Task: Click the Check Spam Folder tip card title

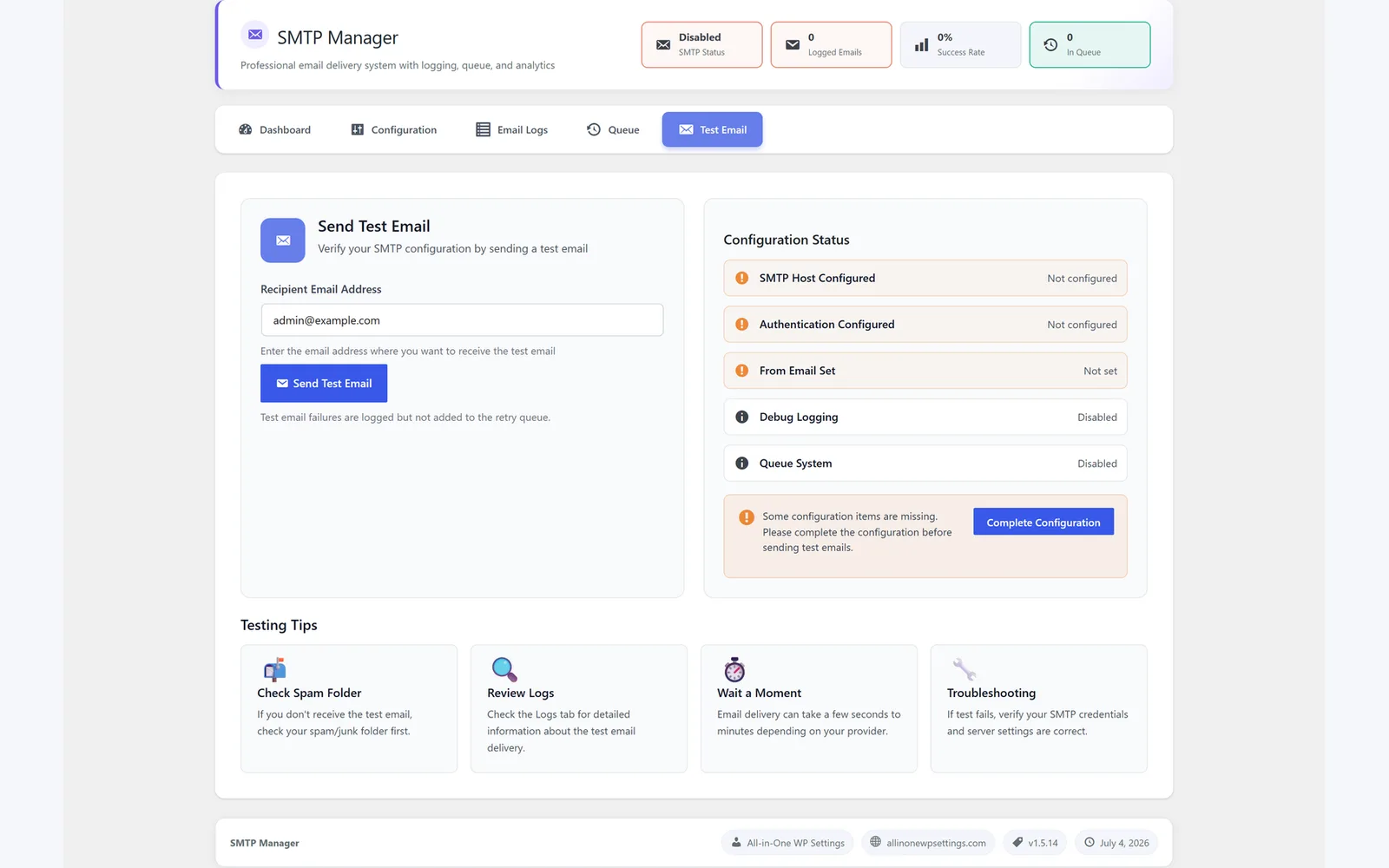Action: coord(309,693)
